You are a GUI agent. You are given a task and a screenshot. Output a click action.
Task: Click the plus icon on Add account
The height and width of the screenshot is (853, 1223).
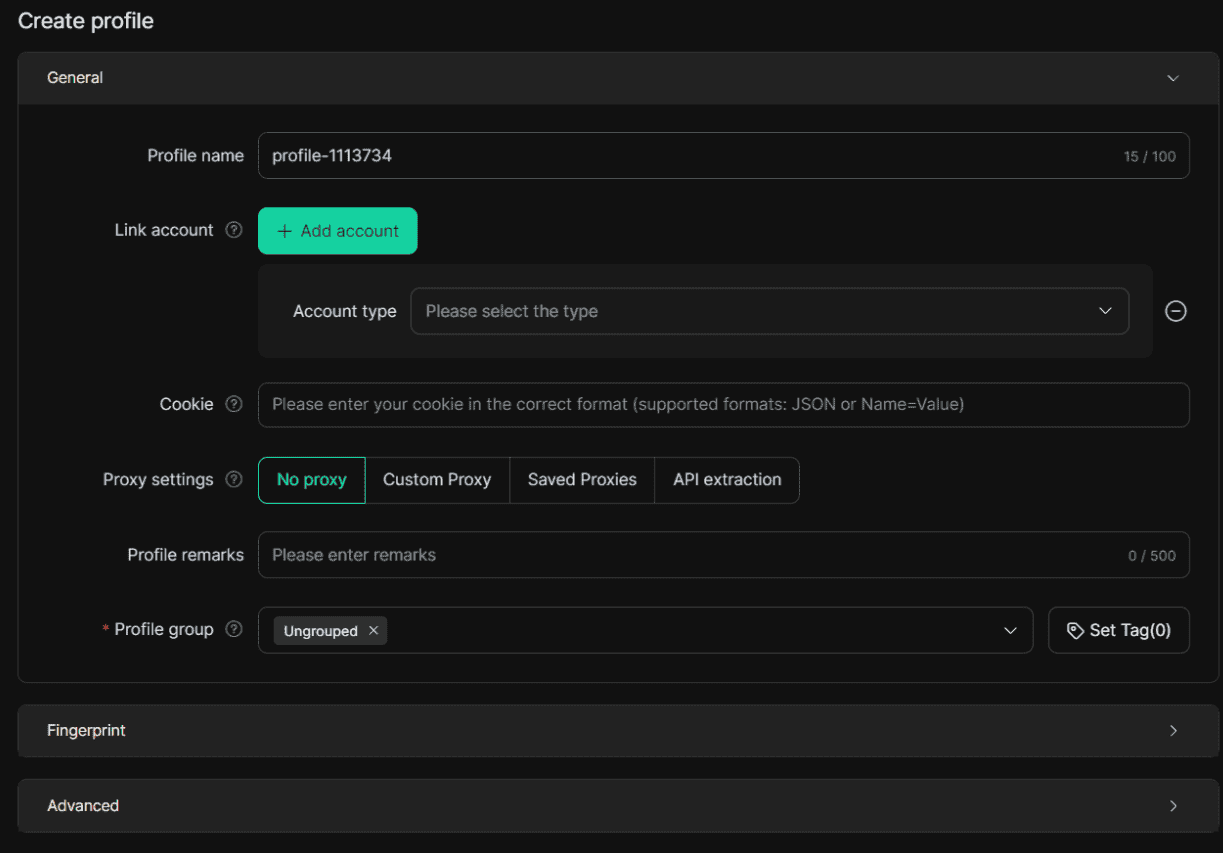284,231
